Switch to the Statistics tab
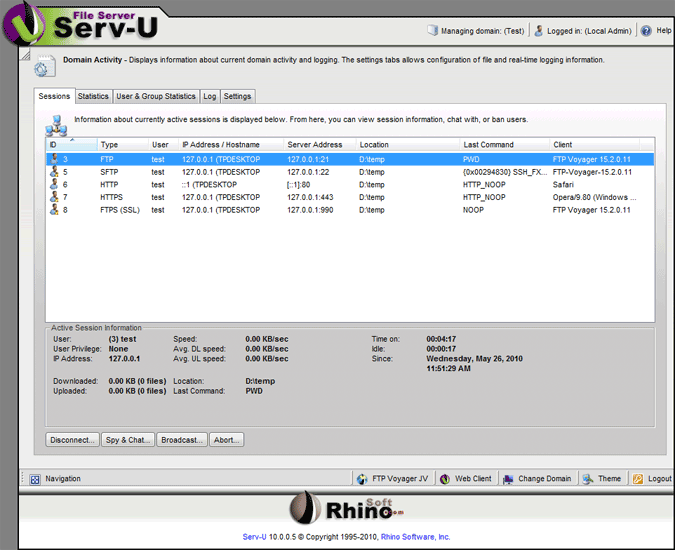Image resolution: width=675 pixels, height=550 pixels. coord(93,97)
